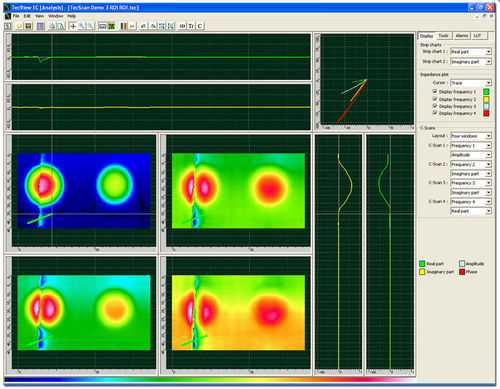The height and width of the screenshot is (389, 500).
Task: Open the Tools tab
Action: coord(443,36)
